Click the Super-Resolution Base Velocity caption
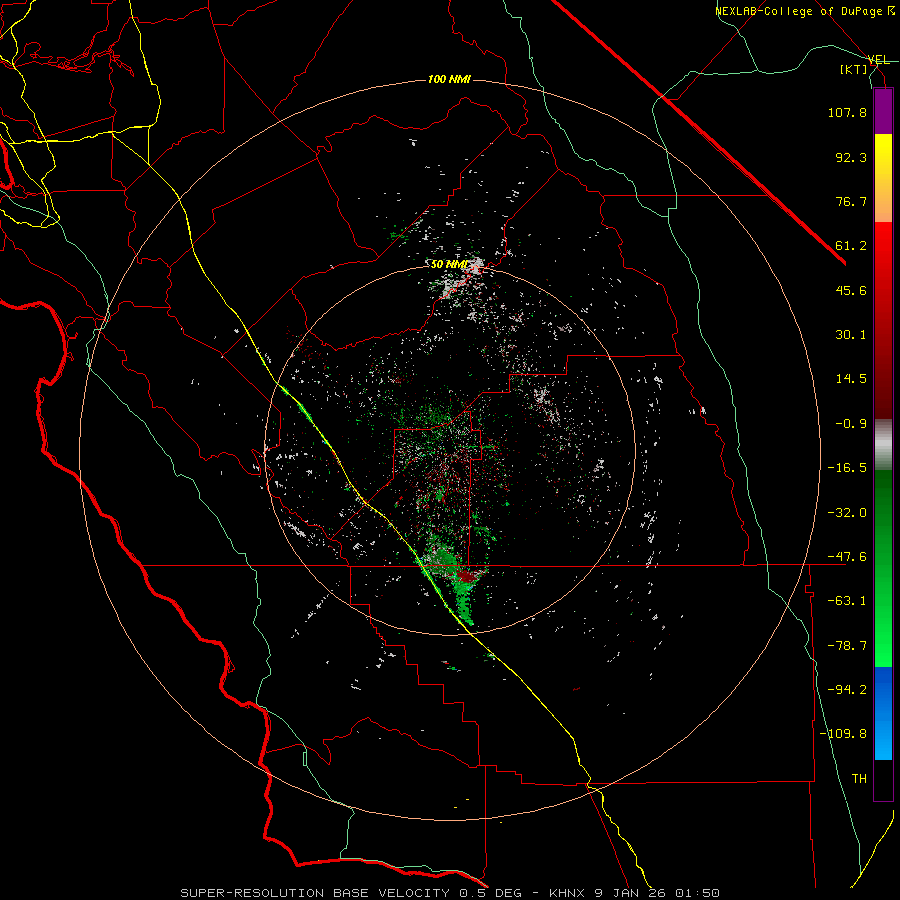 [450, 893]
